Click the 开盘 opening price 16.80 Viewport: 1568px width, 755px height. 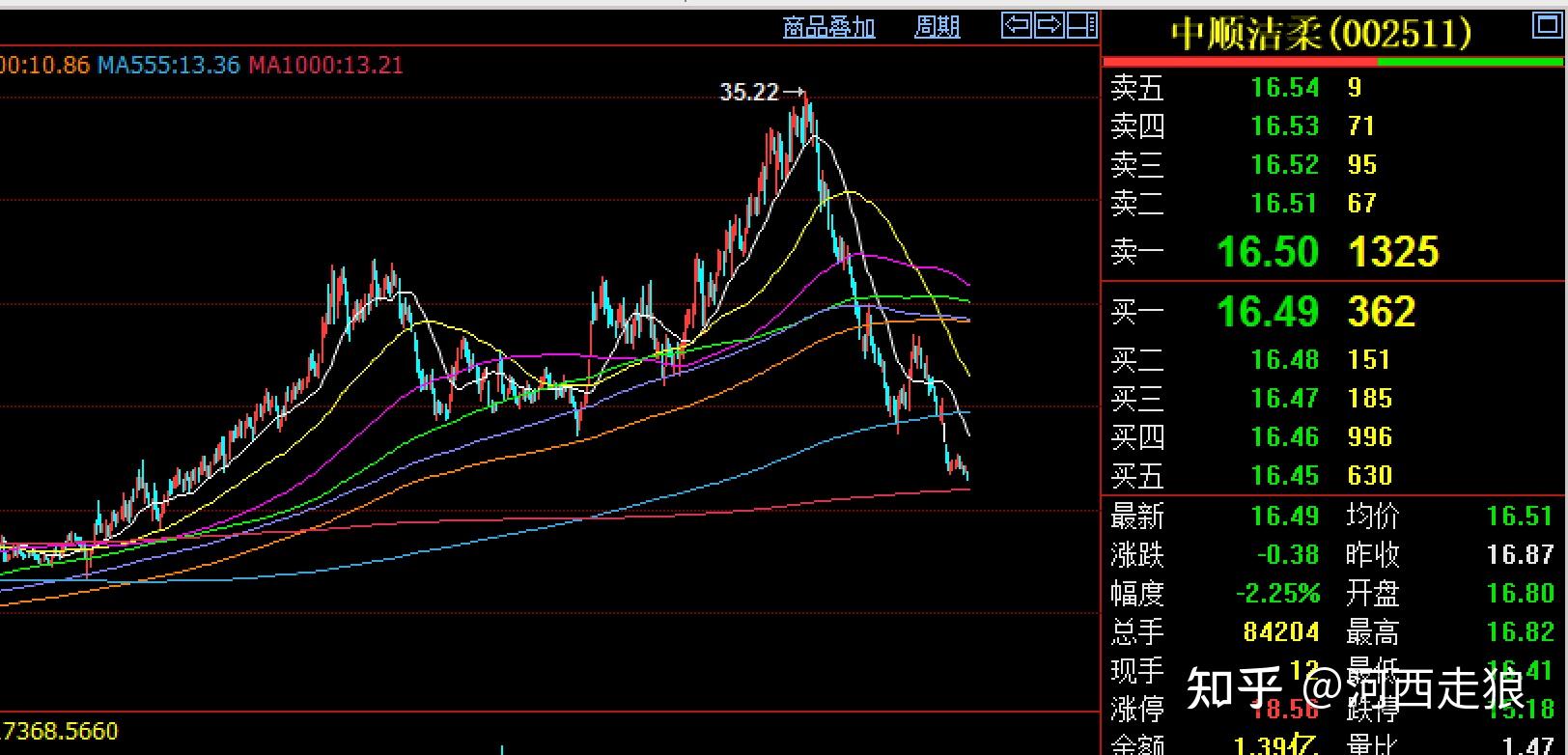(1520, 594)
